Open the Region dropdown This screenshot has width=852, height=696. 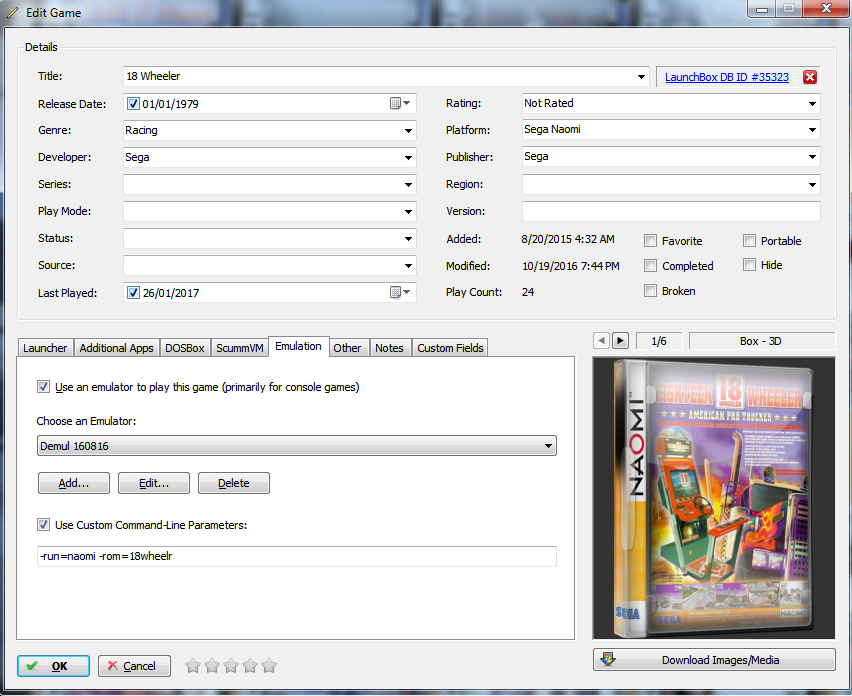click(812, 185)
